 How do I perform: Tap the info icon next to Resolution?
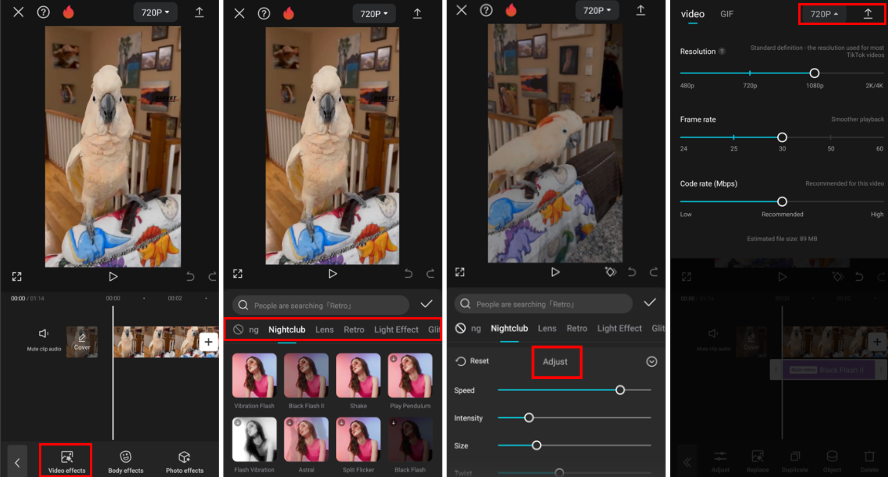[722, 52]
